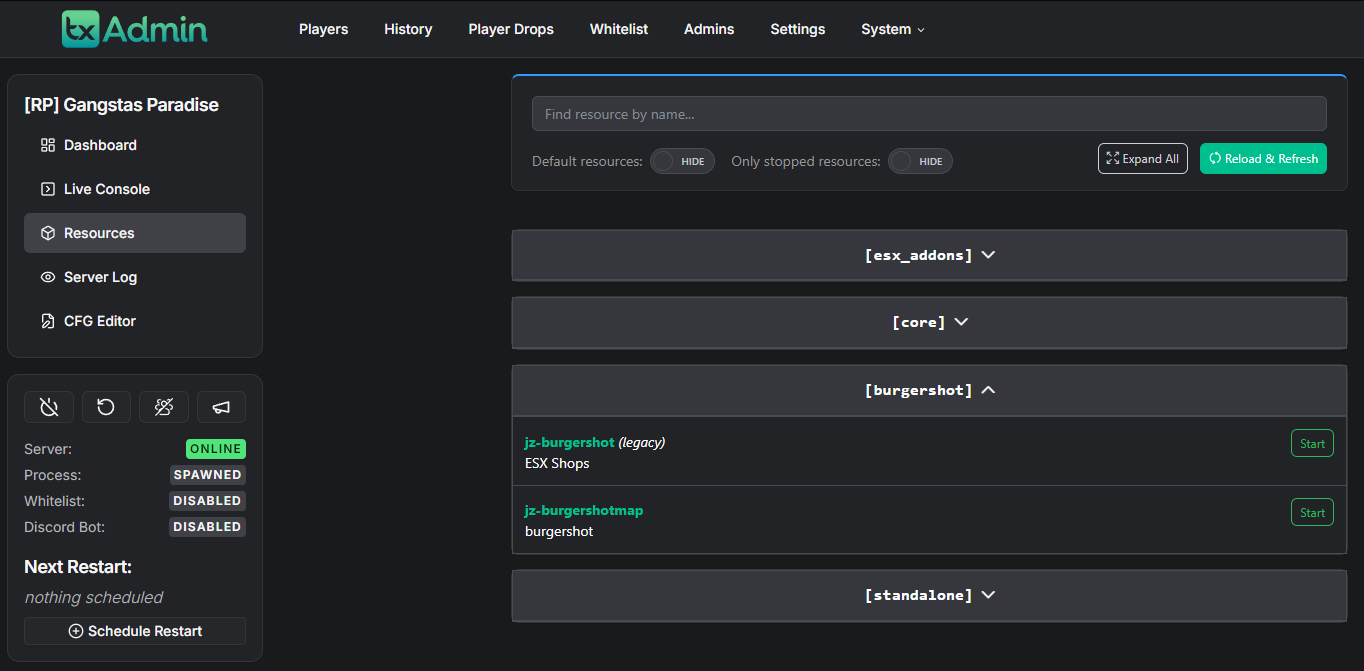The width and height of the screenshot is (1364, 671).
Task: Expand the [standalone] resource group
Action: [929, 595]
